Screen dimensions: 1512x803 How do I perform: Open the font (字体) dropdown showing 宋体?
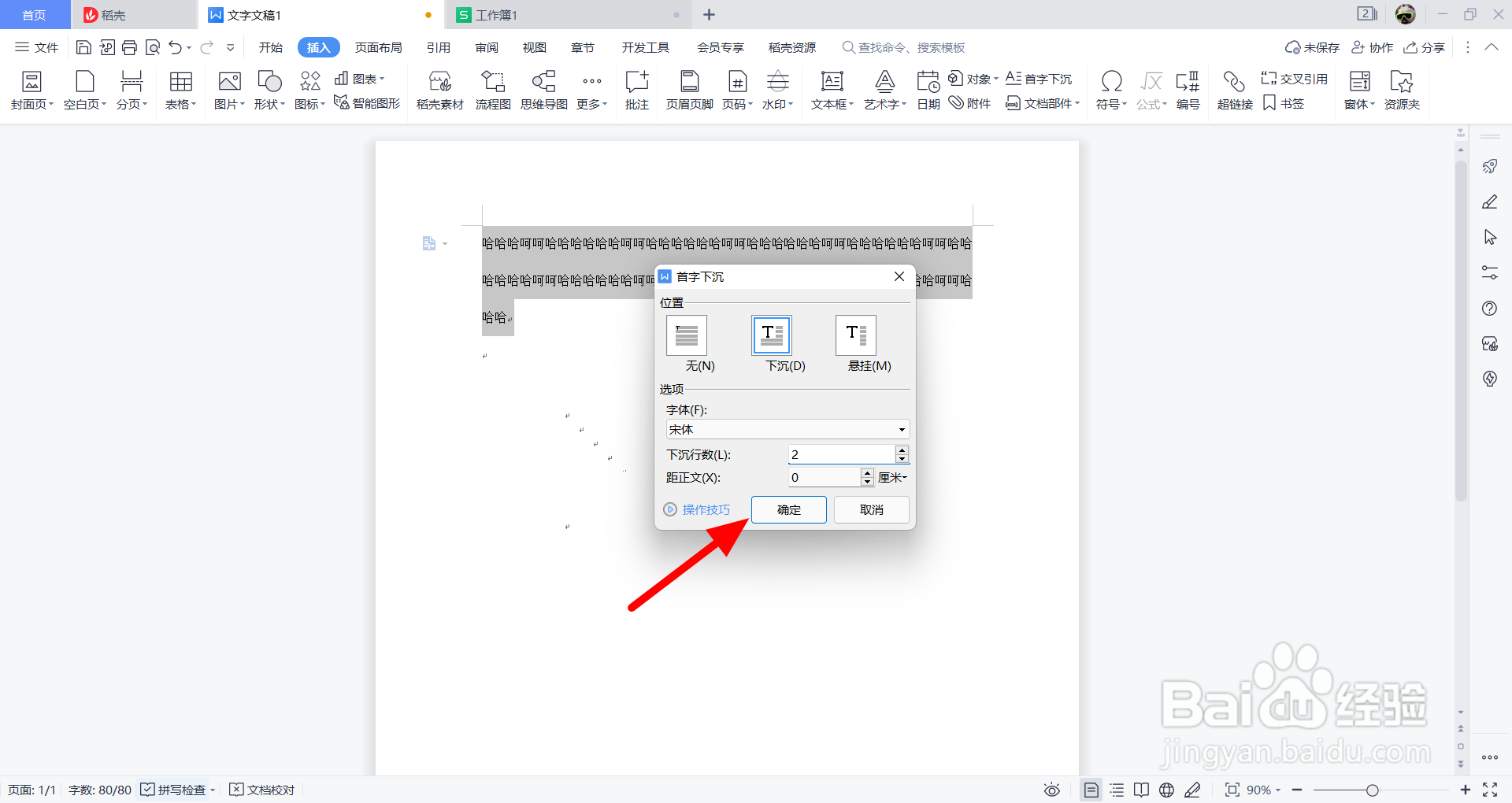[787, 429]
